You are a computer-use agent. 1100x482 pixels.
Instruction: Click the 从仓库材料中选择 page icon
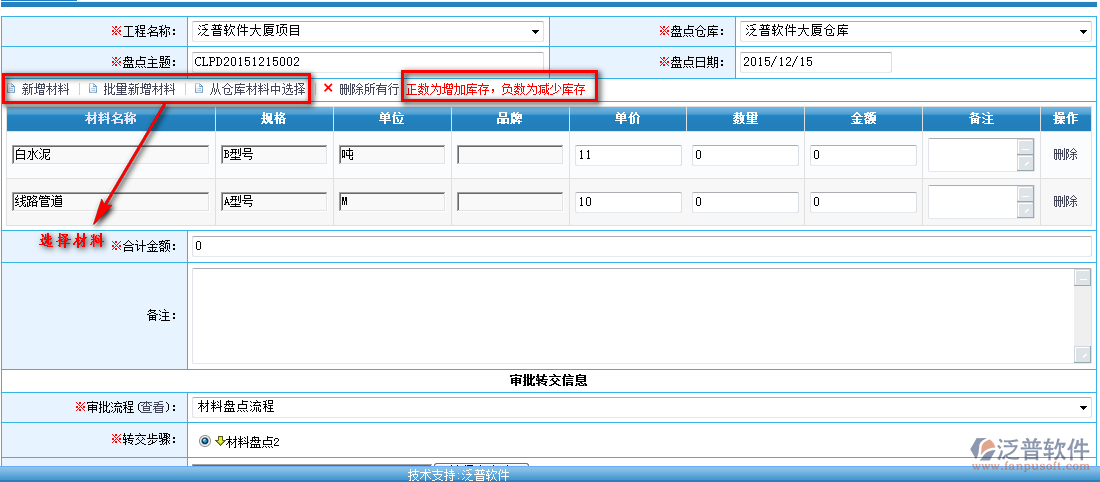point(199,89)
